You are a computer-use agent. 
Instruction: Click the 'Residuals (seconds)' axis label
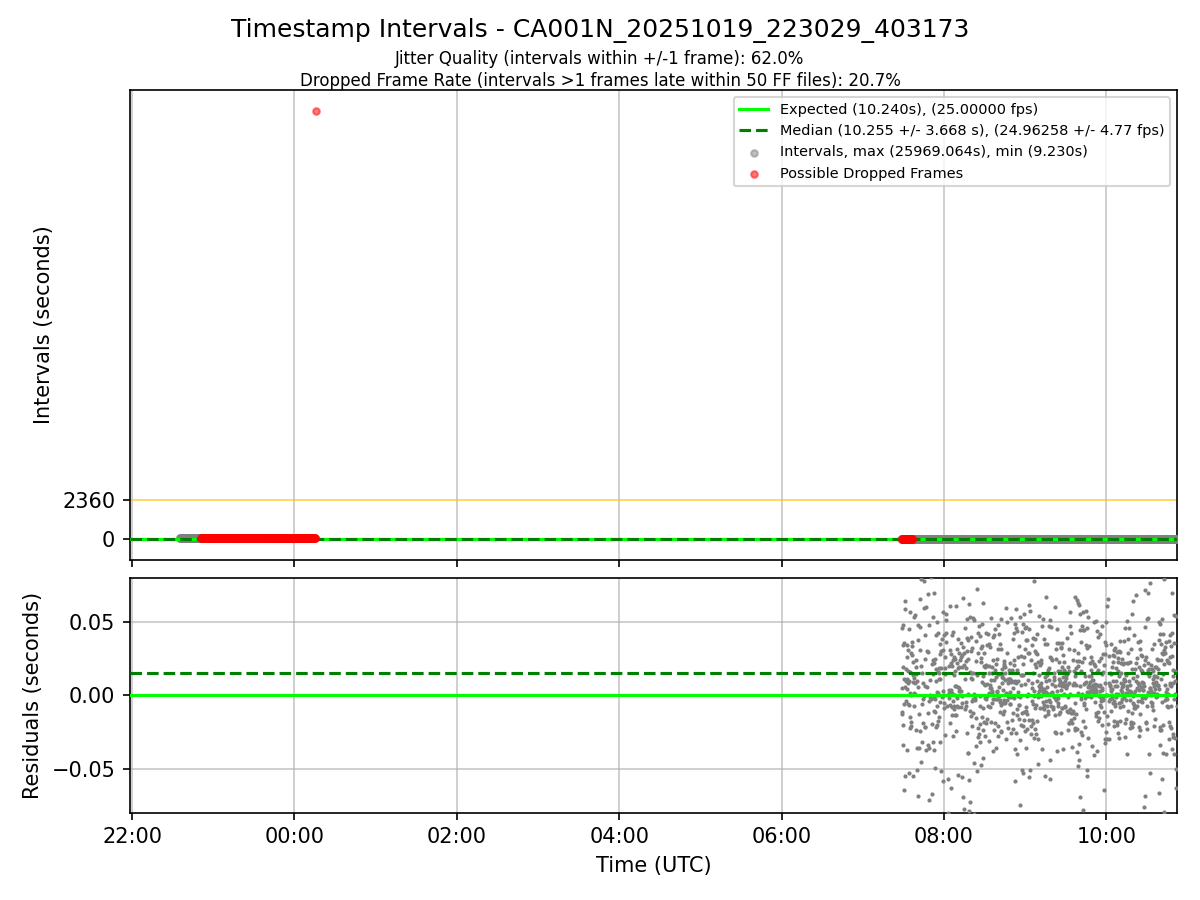click(x=32, y=696)
